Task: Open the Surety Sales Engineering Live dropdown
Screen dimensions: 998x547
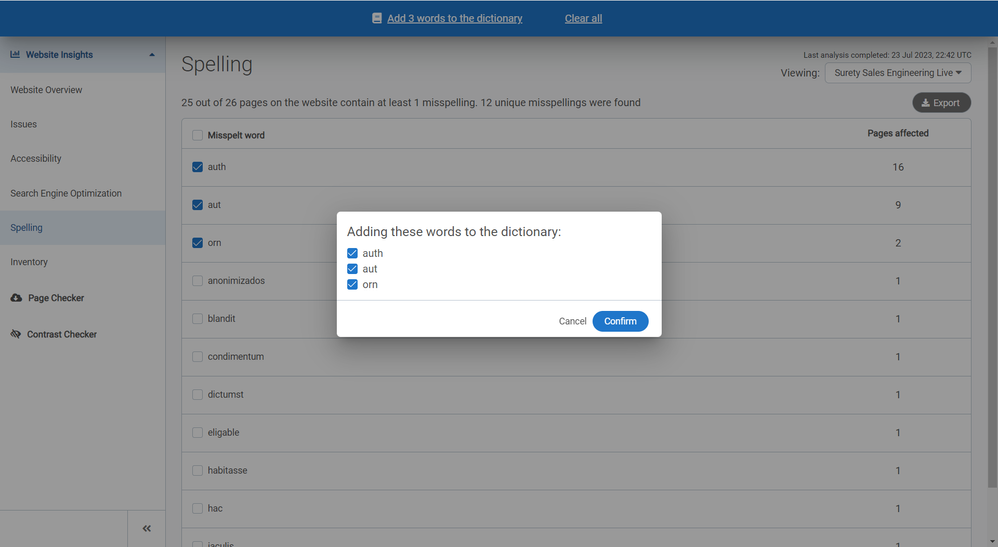Action: click(x=897, y=73)
